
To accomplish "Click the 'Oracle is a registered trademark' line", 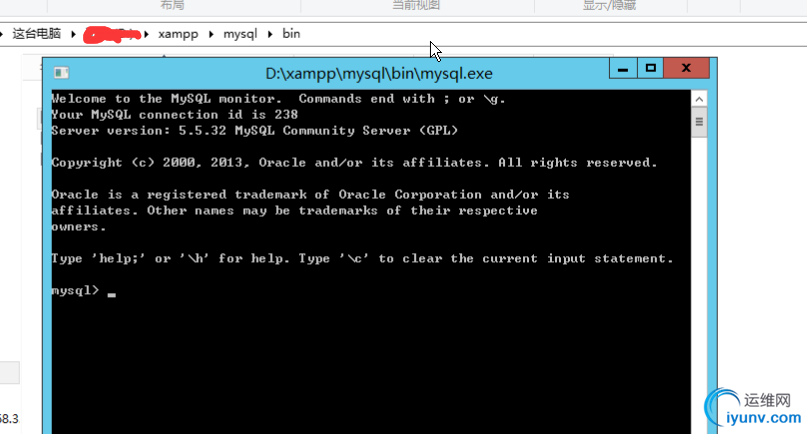I will tap(310, 195).
